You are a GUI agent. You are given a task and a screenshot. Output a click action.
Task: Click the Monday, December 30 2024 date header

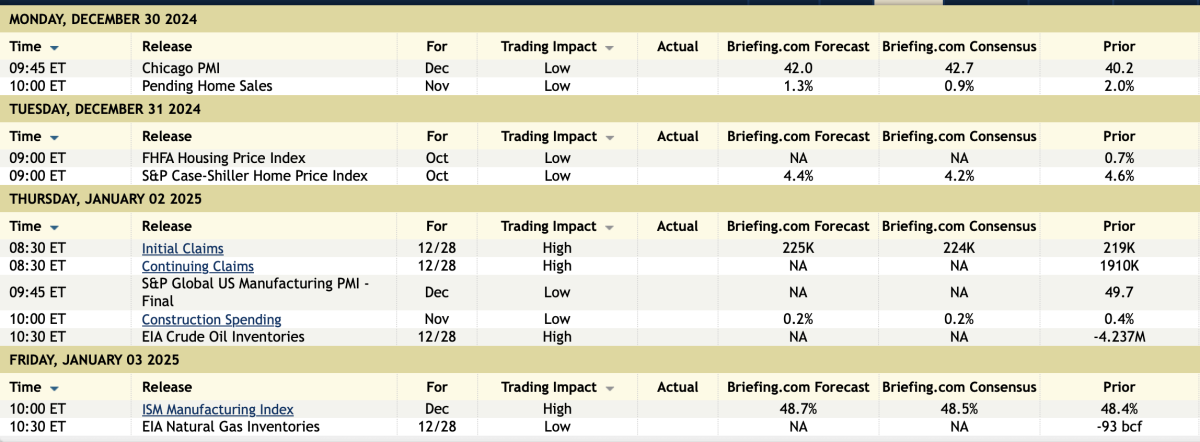click(104, 18)
